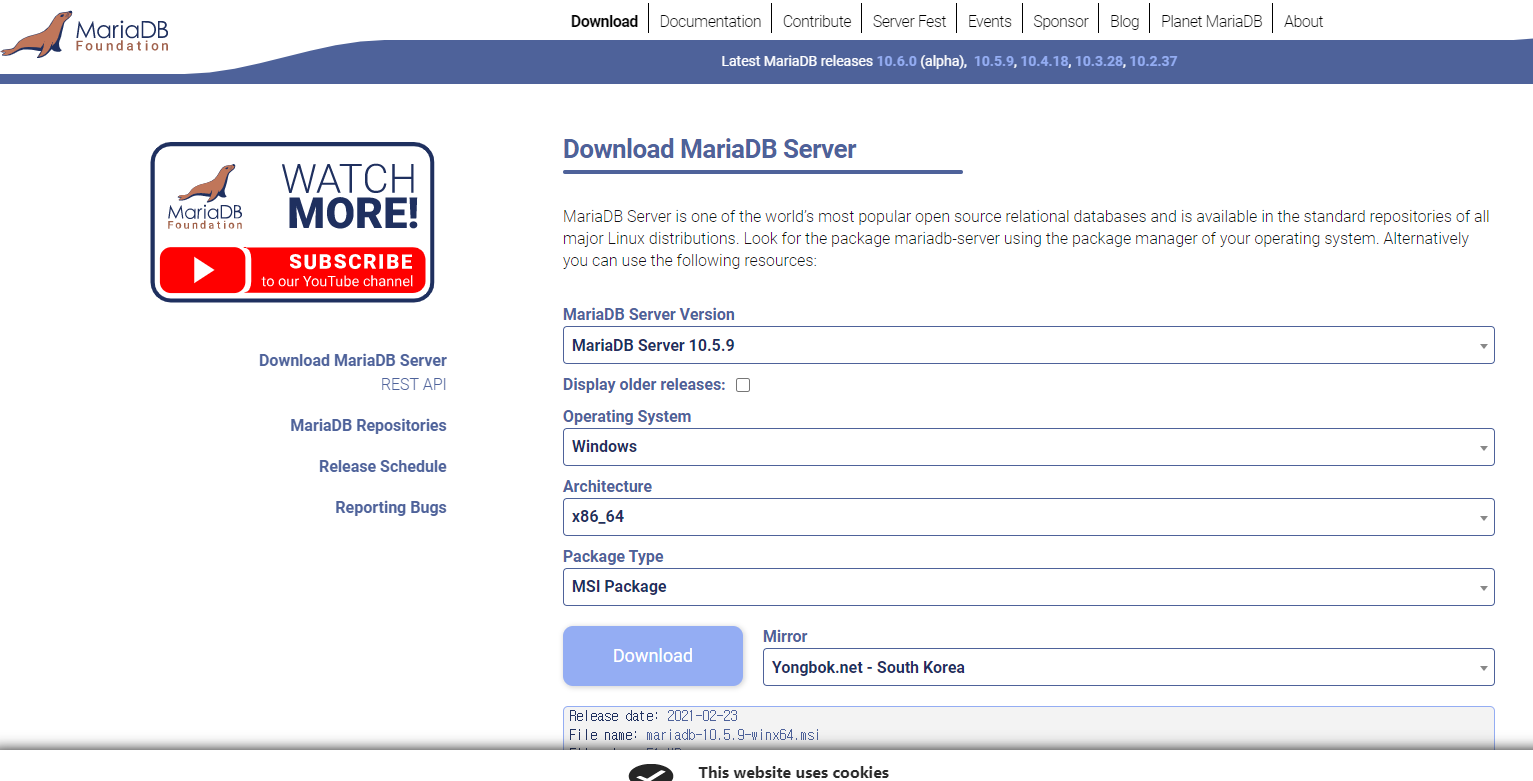Click file name mariadb-10.5.9-winx64.msi

click(x=733, y=735)
